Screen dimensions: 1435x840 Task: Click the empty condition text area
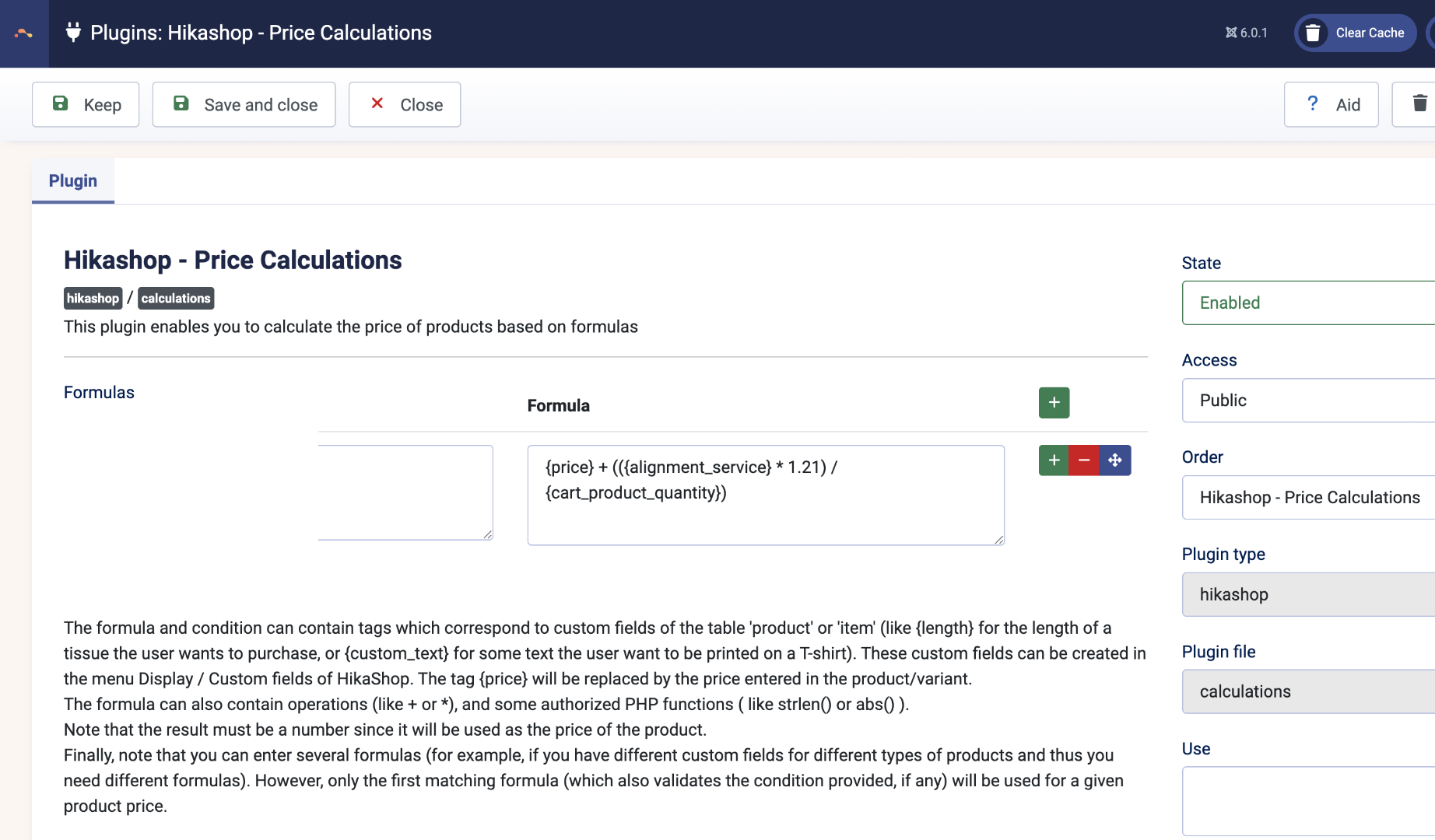(405, 493)
